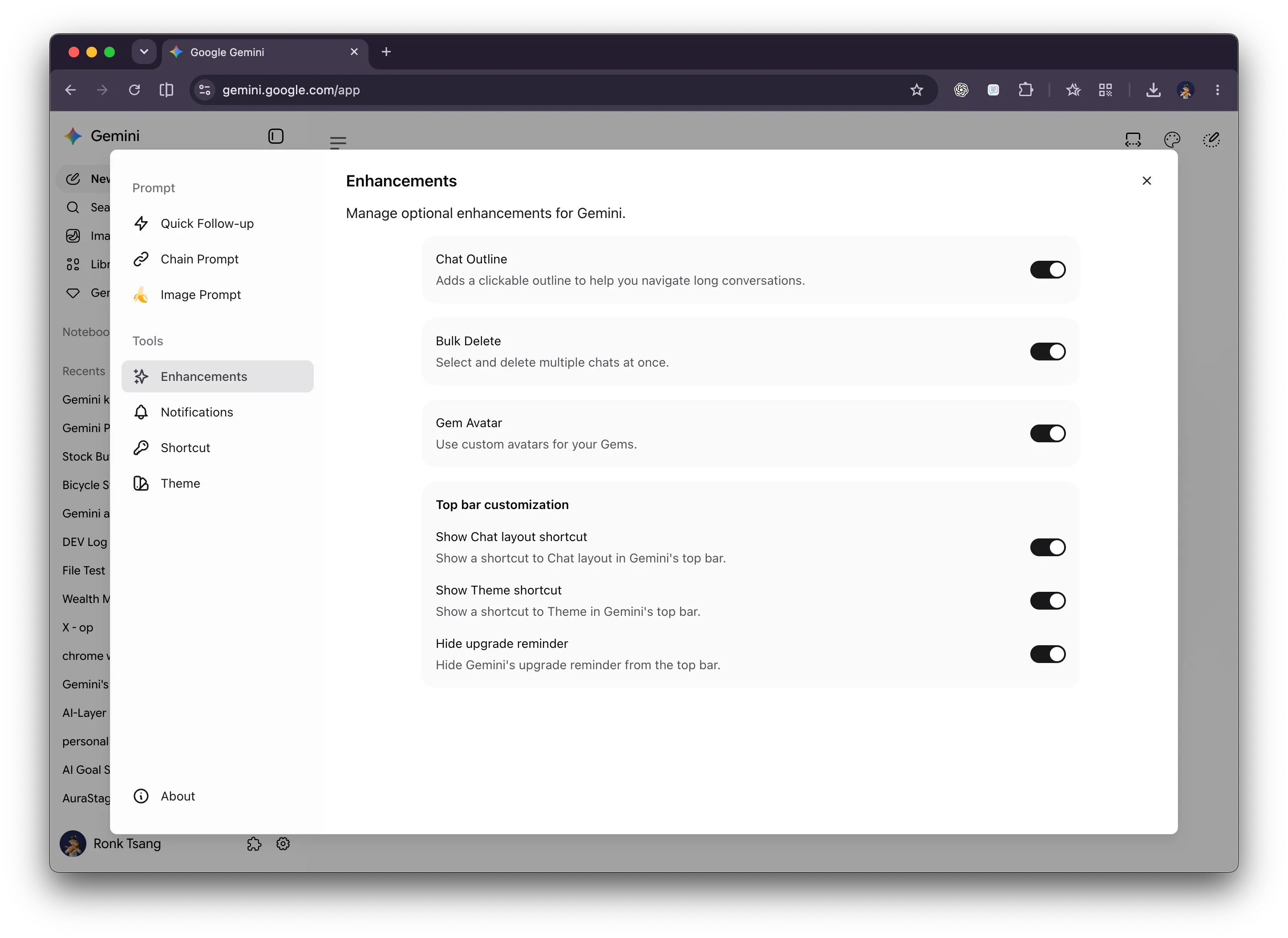Turn off Gem Avatar toggle
Viewport: 1288px width, 938px height.
coord(1048,433)
